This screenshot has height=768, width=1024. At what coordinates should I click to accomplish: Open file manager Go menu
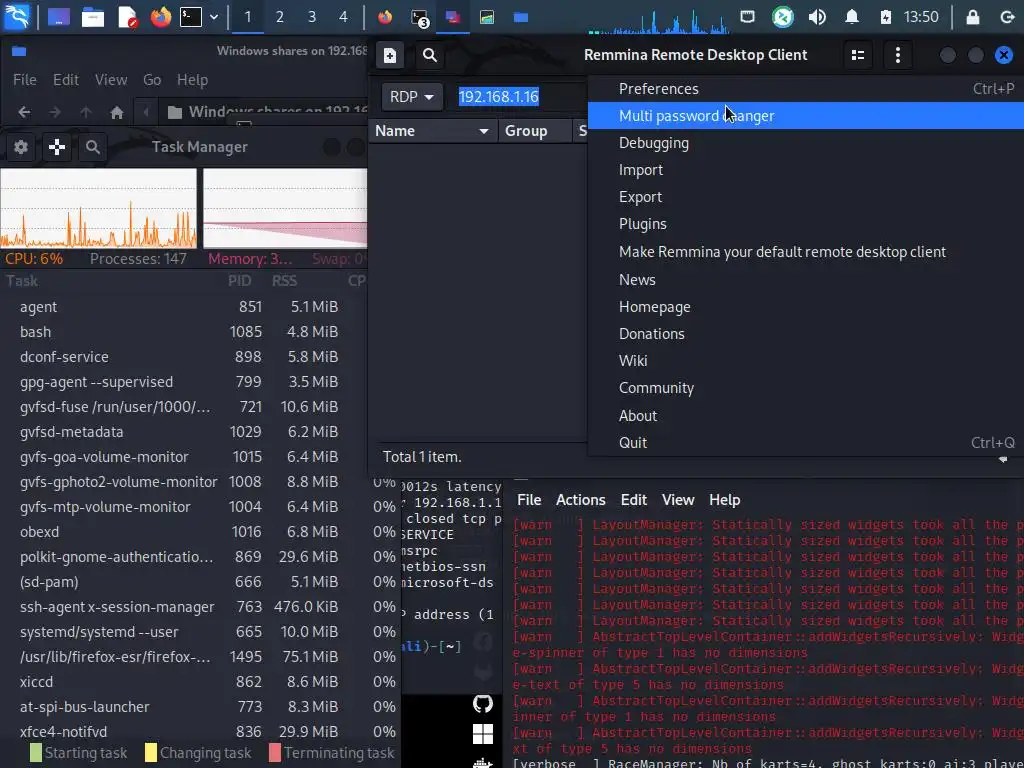pyautogui.click(x=152, y=80)
